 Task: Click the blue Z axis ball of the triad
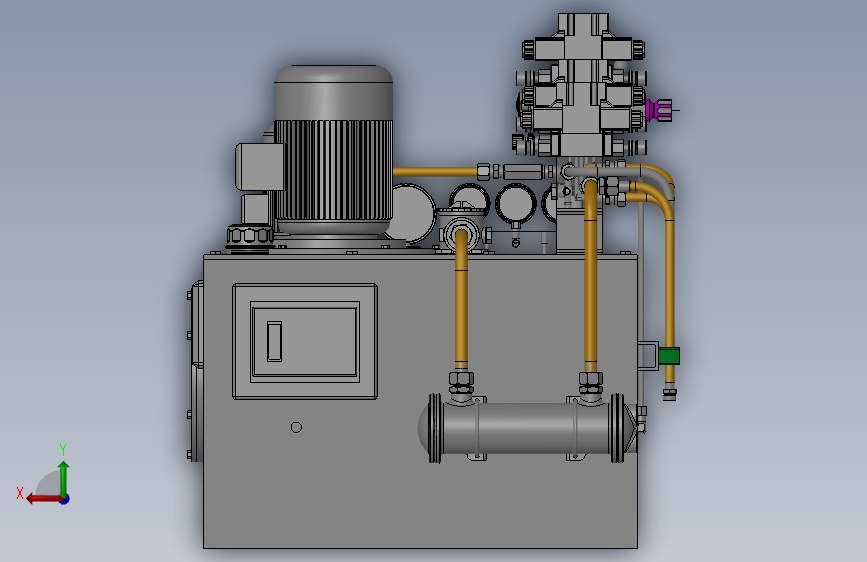[x=65, y=499]
